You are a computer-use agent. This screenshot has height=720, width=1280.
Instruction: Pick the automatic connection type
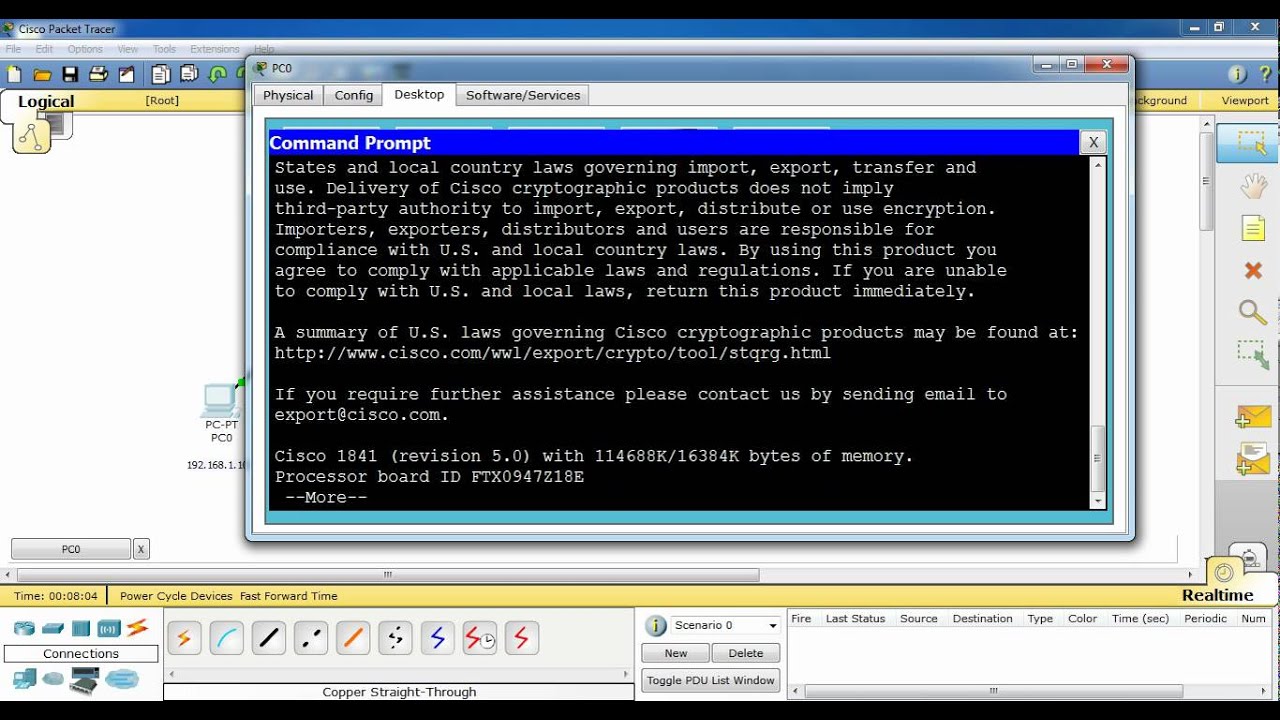click(184, 638)
